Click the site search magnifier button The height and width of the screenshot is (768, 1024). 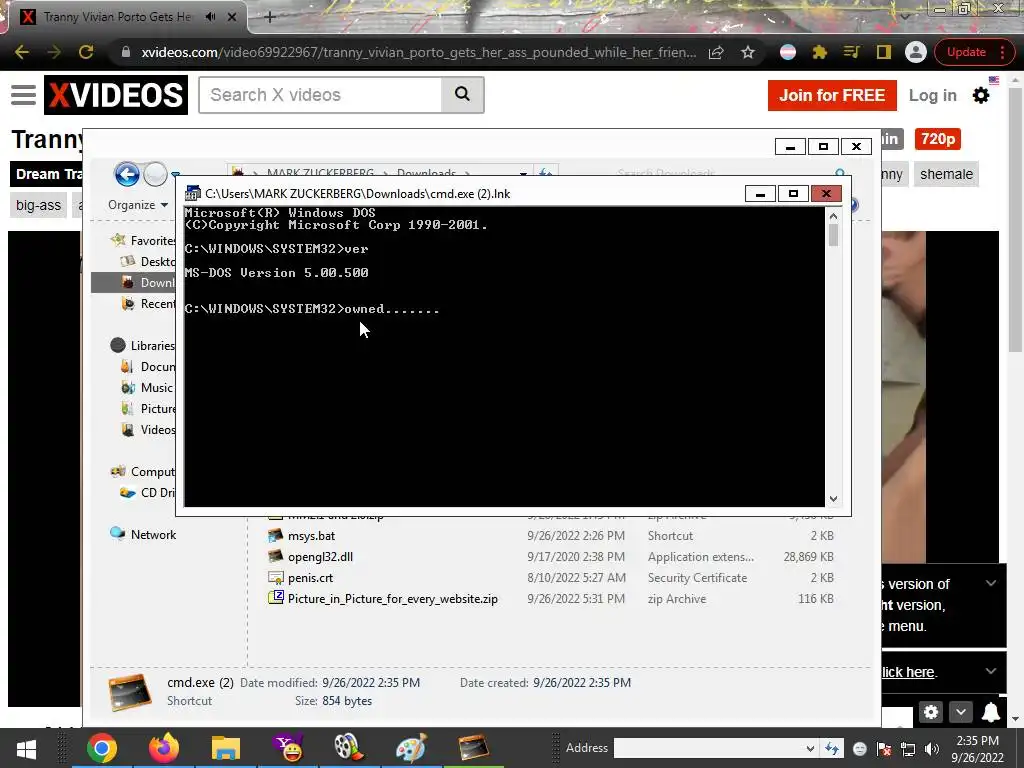[x=462, y=95]
